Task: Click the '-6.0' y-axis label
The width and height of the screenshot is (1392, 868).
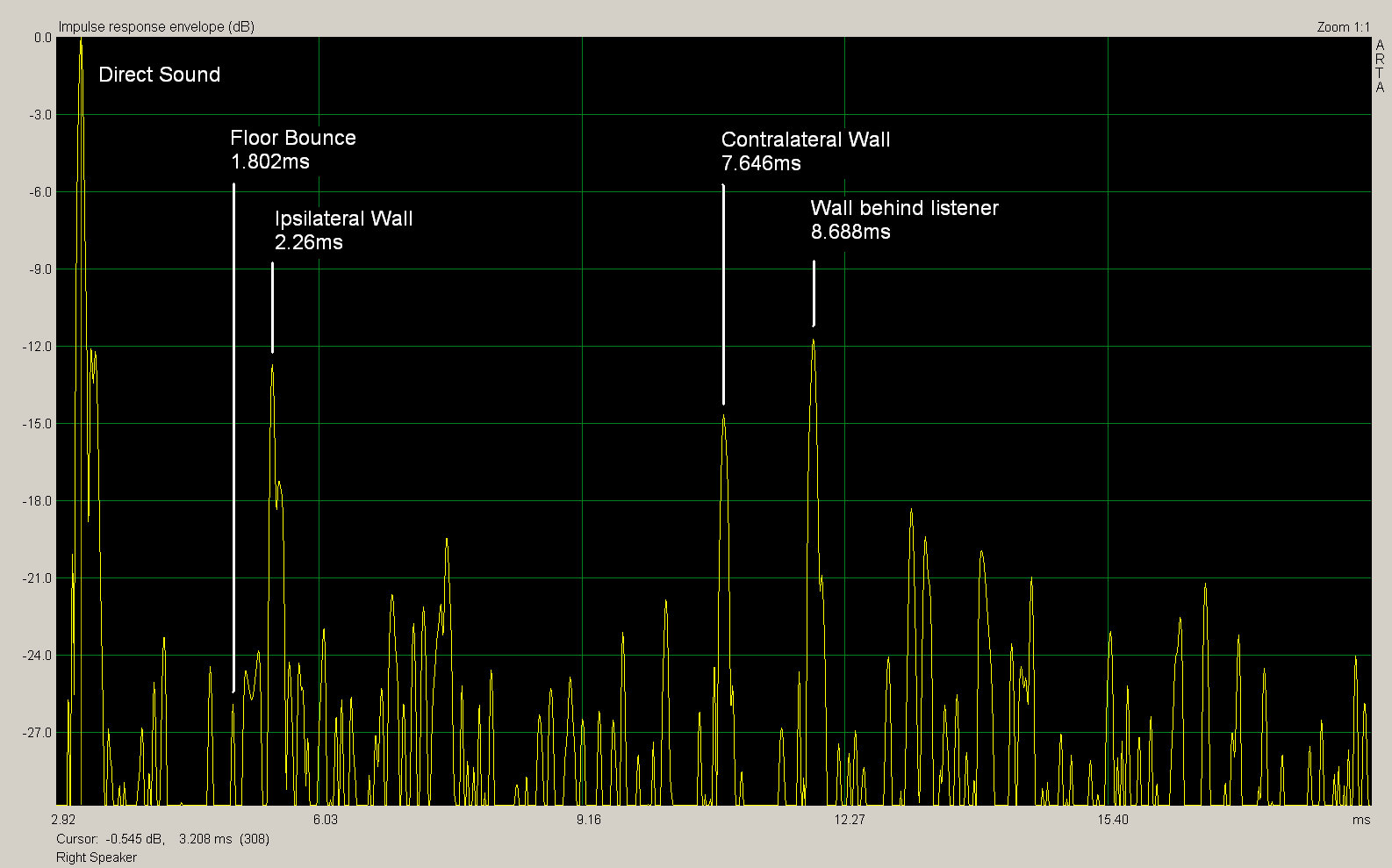Action: pos(41,192)
